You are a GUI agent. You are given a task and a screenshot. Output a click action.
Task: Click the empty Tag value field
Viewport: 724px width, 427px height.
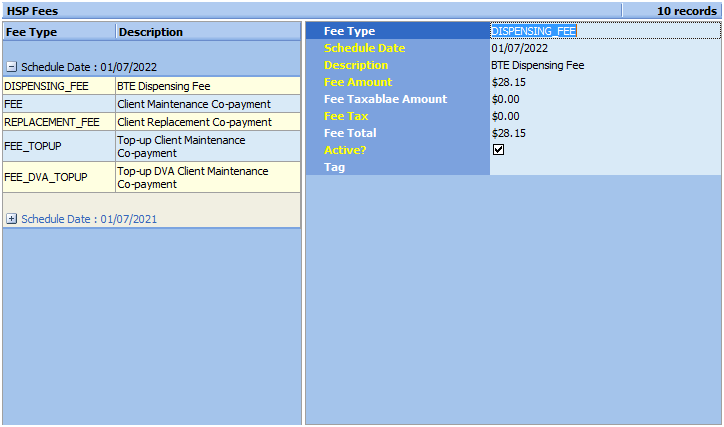(x=604, y=167)
